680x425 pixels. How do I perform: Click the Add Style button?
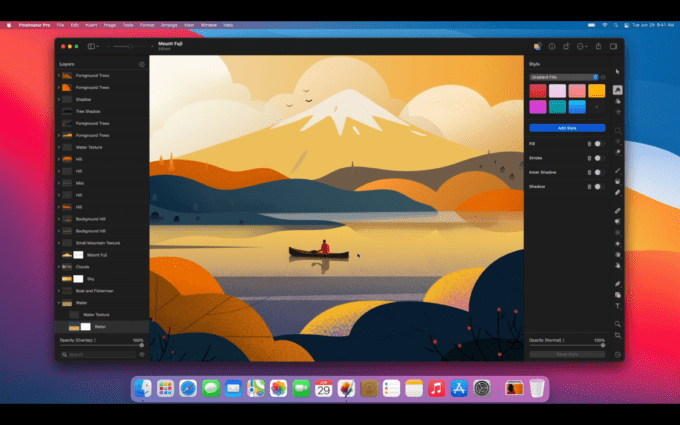567,128
